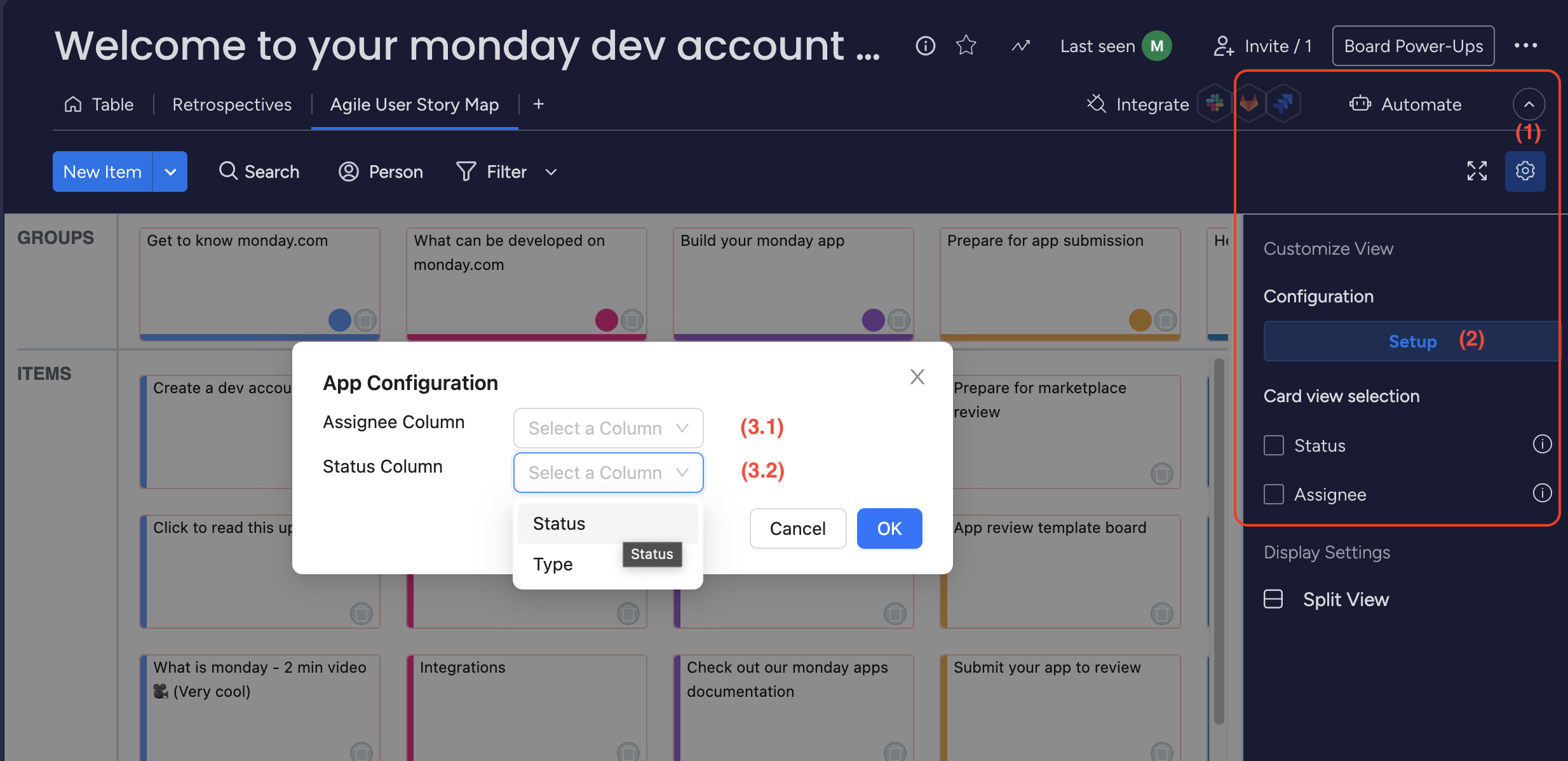Image resolution: width=1568 pixels, height=761 pixels.
Task: Switch to the Retrospectives tab
Action: [x=232, y=104]
